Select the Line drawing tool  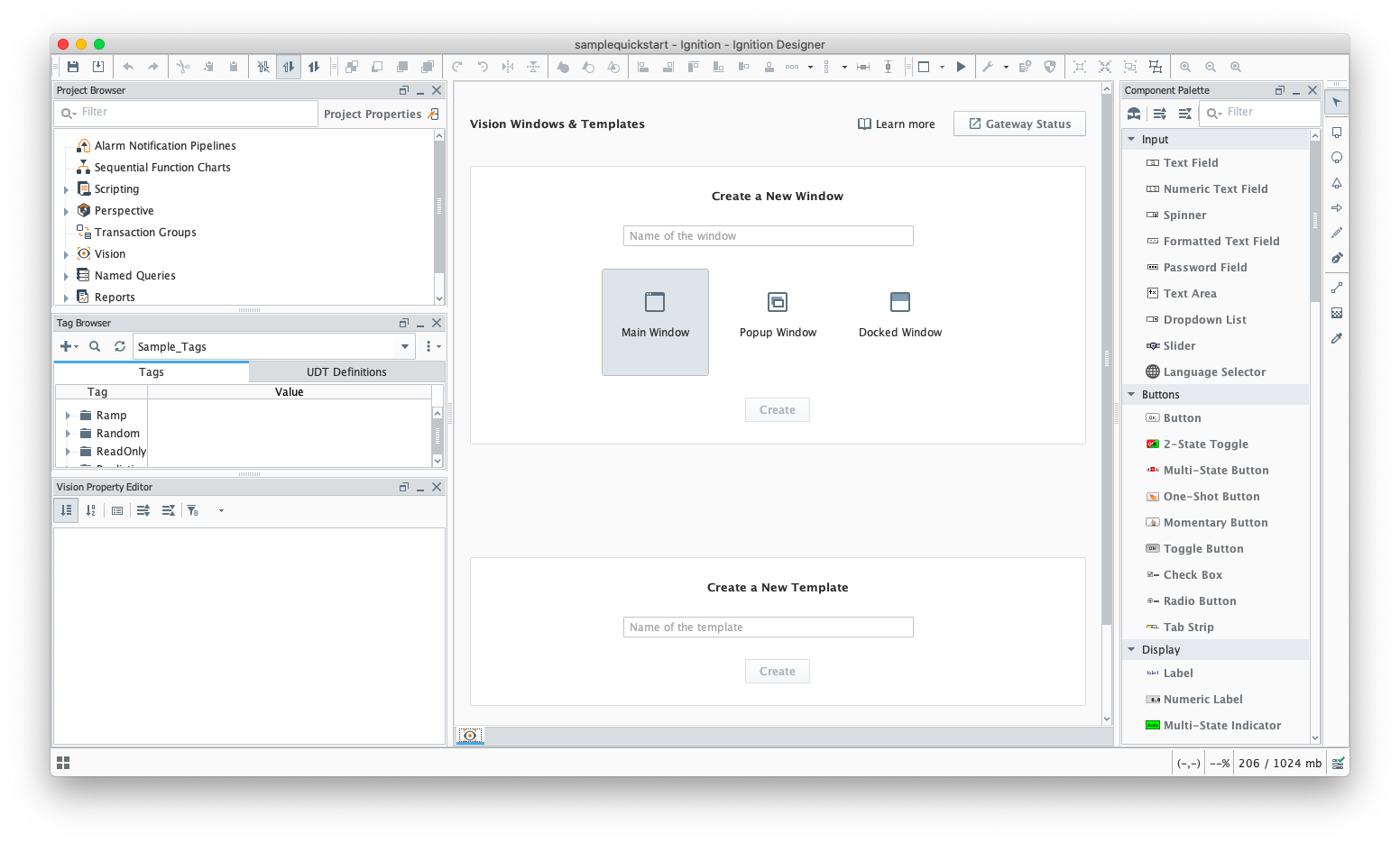[x=1337, y=288]
